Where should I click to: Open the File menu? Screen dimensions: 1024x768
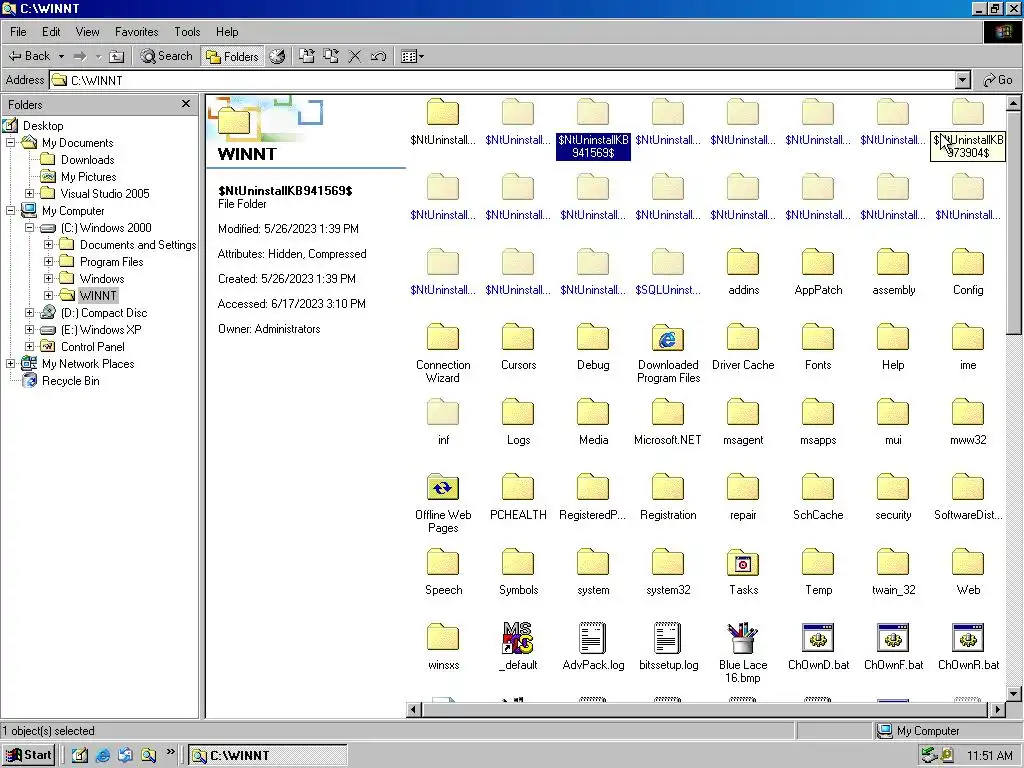click(x=18, y=31)
